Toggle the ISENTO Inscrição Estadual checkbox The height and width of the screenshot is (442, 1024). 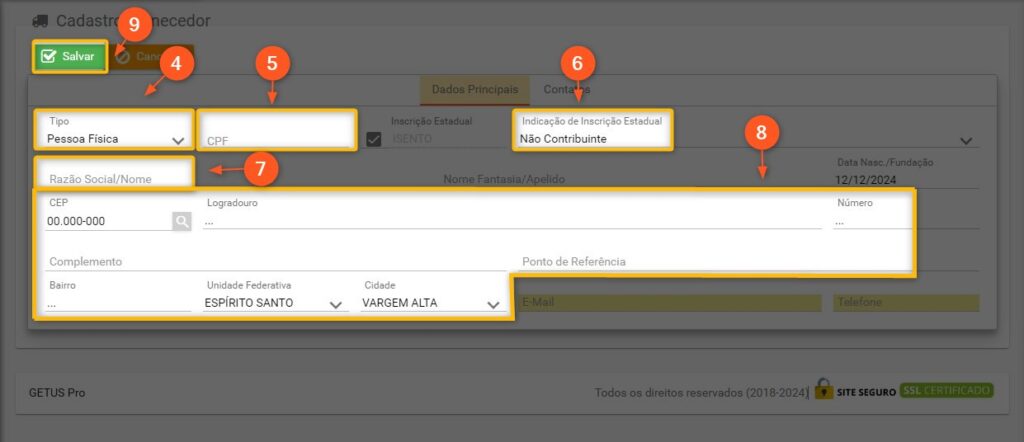[374, 140]
